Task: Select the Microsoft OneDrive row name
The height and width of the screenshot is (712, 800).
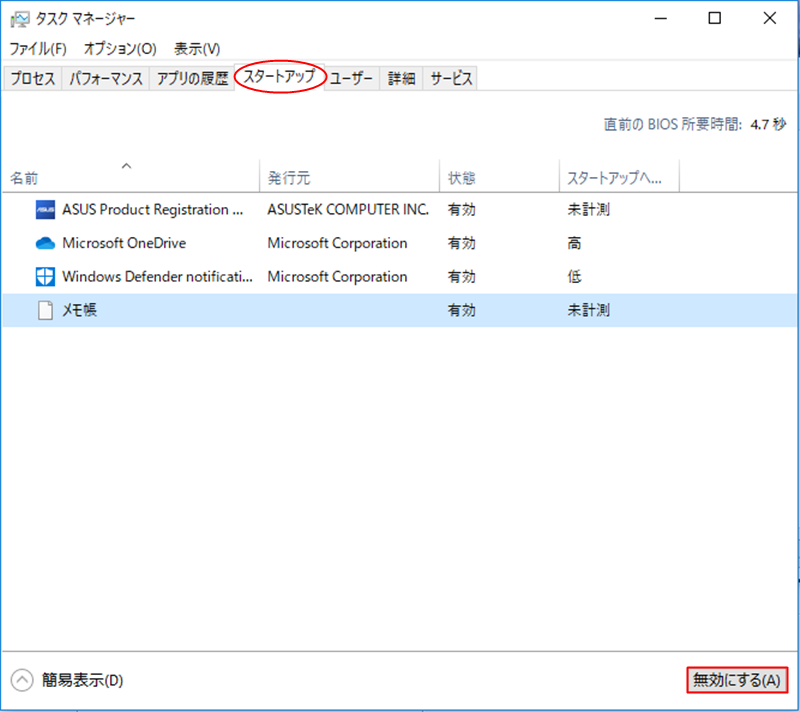Action: (x=124, y=243)
